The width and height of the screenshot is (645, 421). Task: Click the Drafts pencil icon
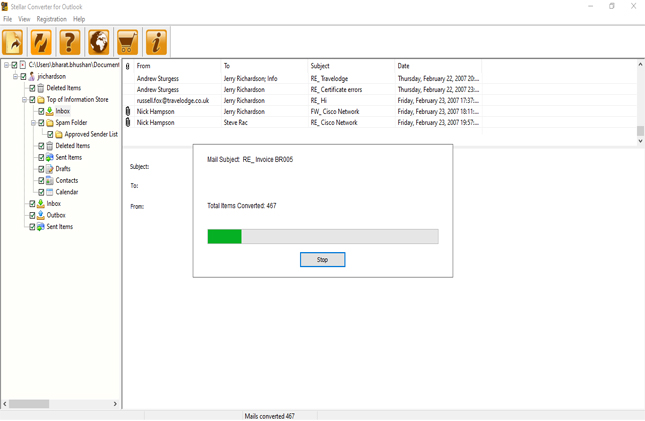coord(50,169)
